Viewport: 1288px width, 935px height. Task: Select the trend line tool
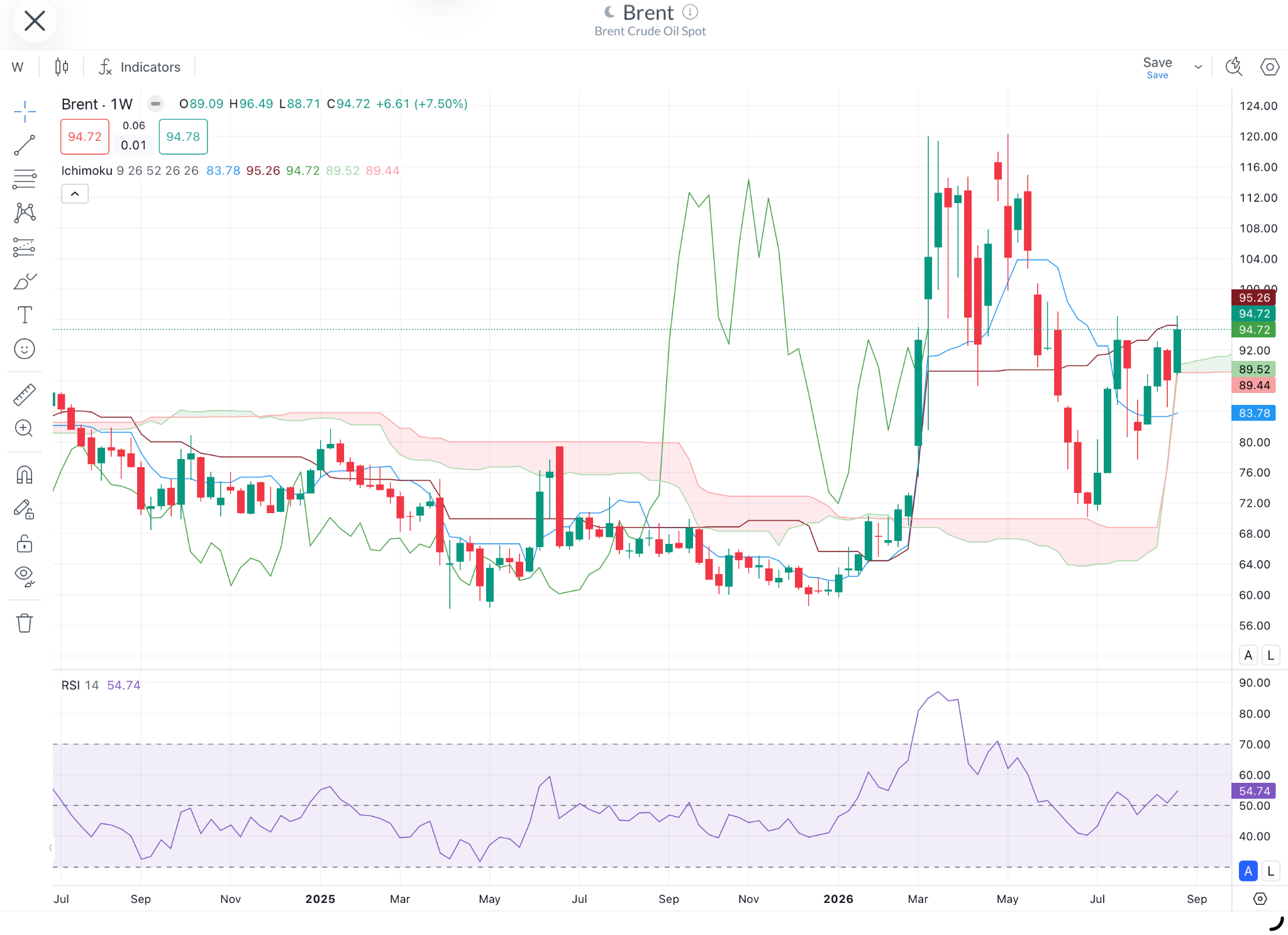tap(25, 145)
